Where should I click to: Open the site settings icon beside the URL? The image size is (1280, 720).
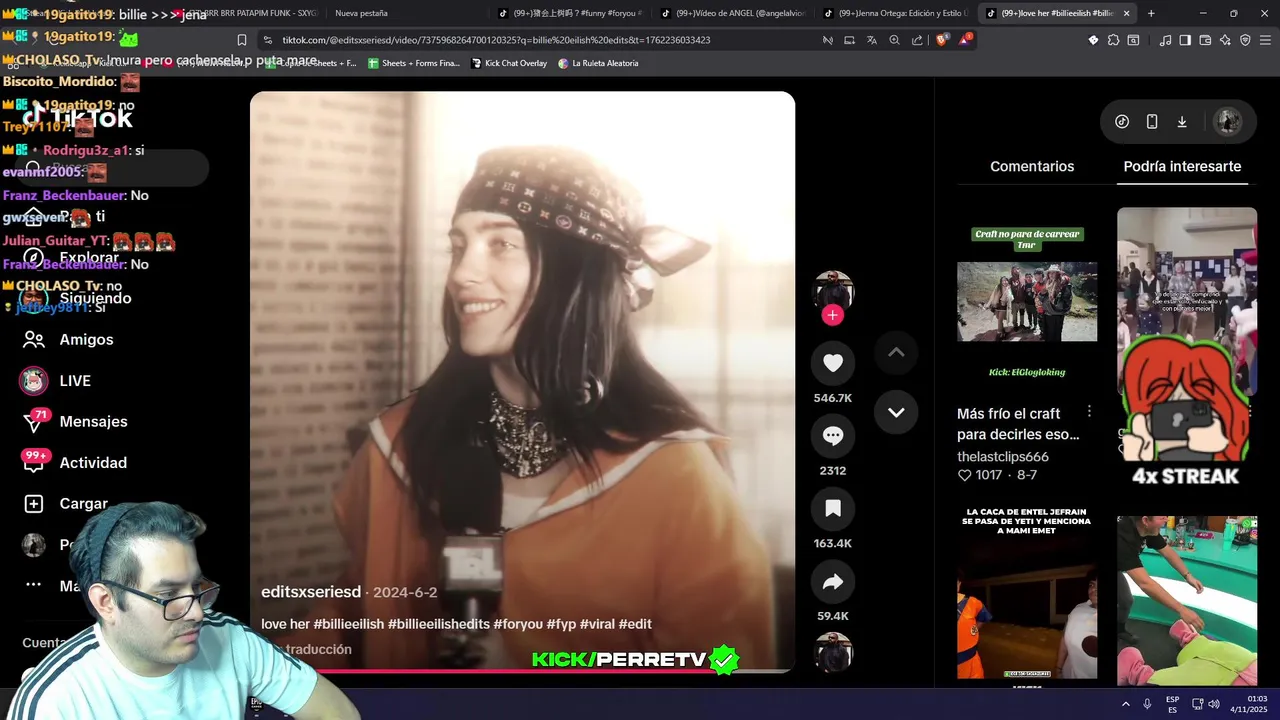click(x=267, y=40)
